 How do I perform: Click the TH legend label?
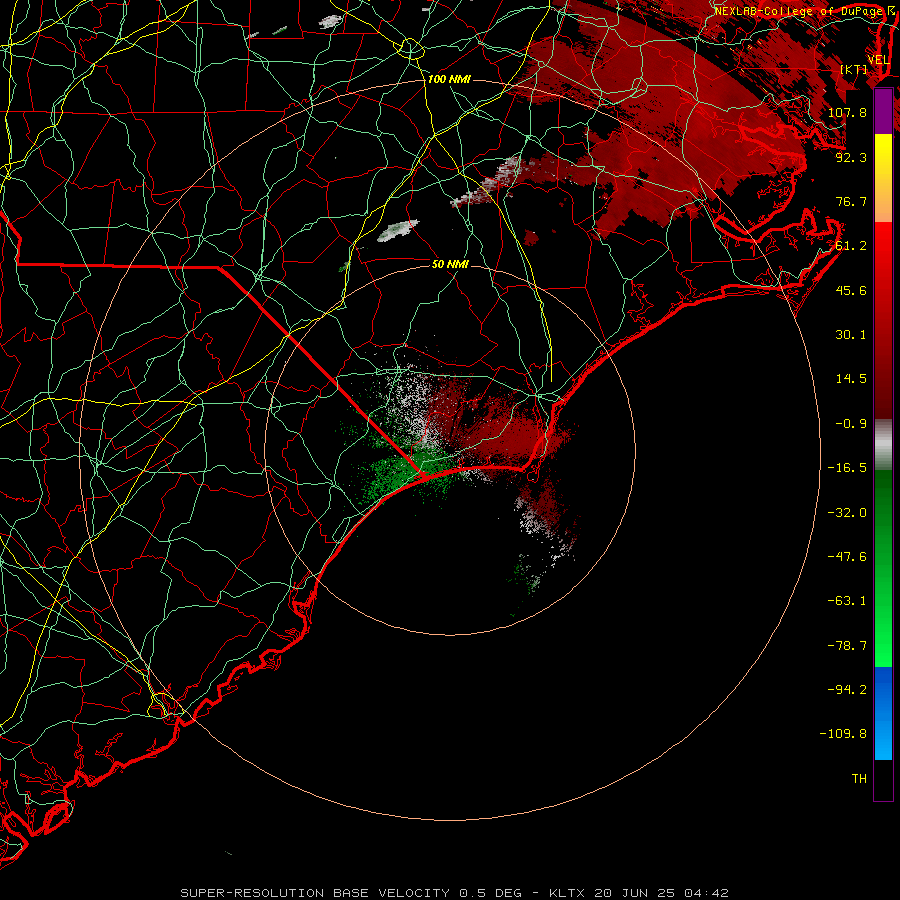859,779
